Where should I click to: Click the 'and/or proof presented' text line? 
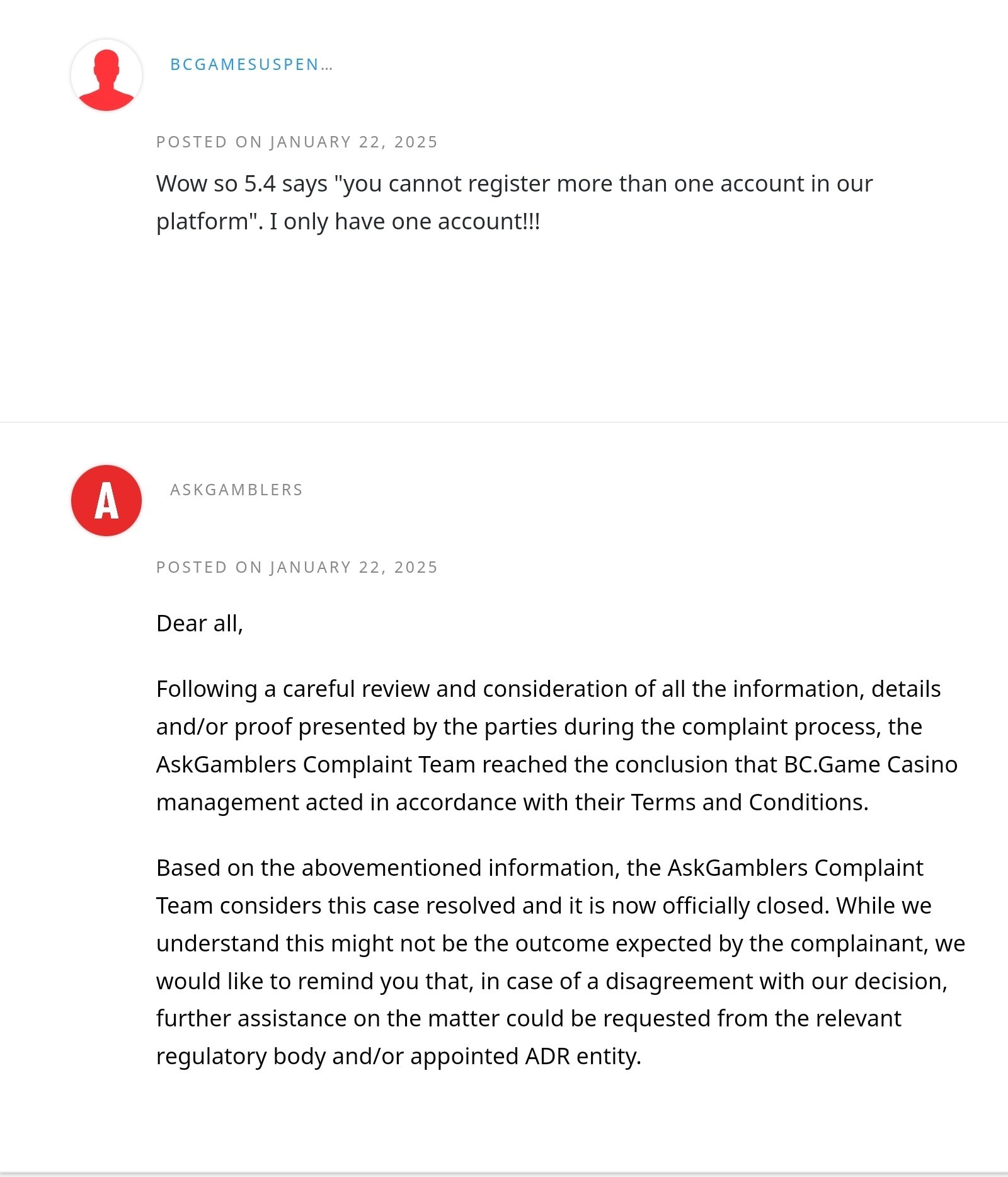click(x=539, y=726)
